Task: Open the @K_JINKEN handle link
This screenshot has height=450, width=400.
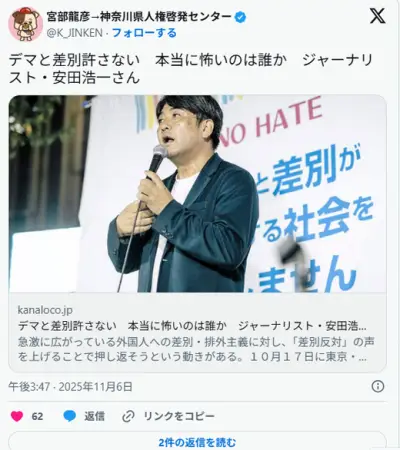Action: (x=75, y=33)
